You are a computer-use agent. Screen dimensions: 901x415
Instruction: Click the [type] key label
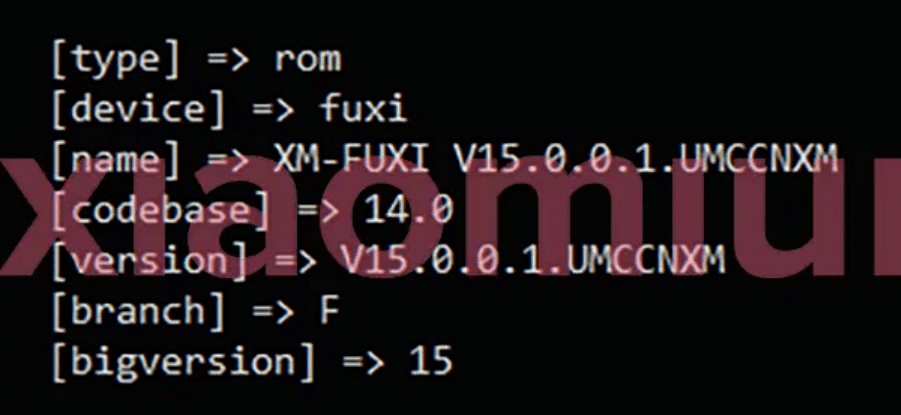(117, 60)
